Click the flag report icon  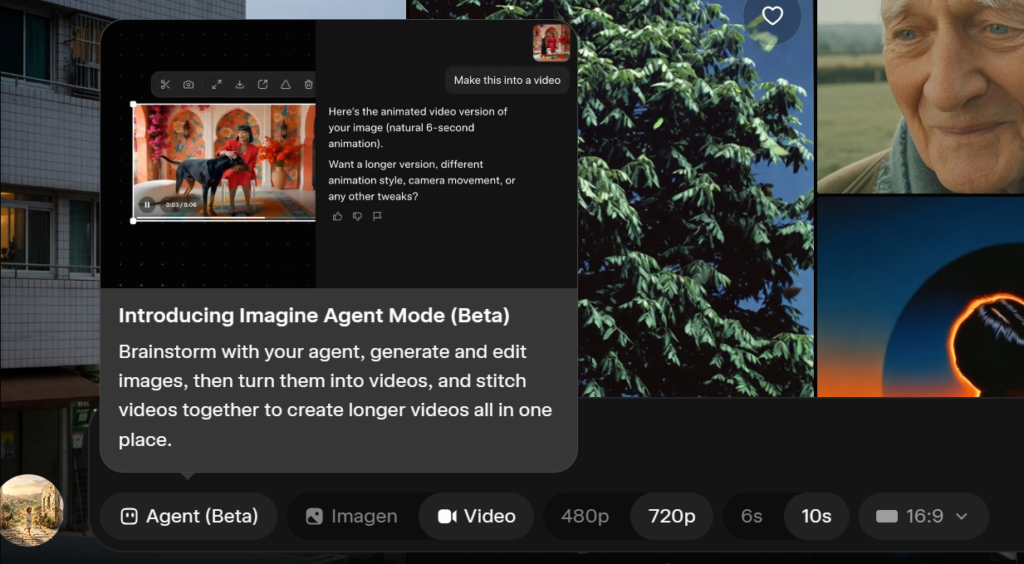pos(377,216)
